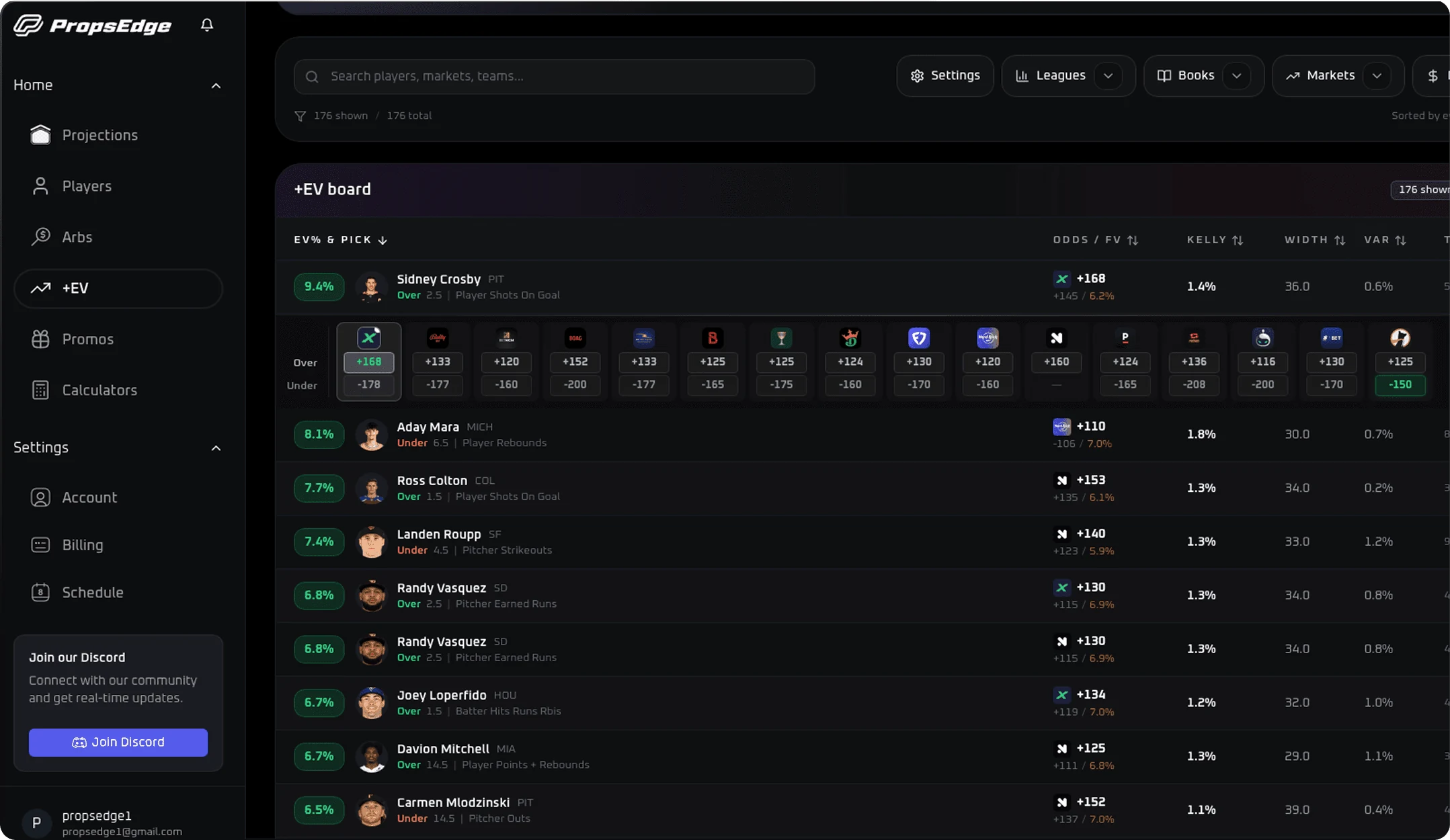Sort by the Width column
Screen dimensions: 1450x840
pos(1315,240)
